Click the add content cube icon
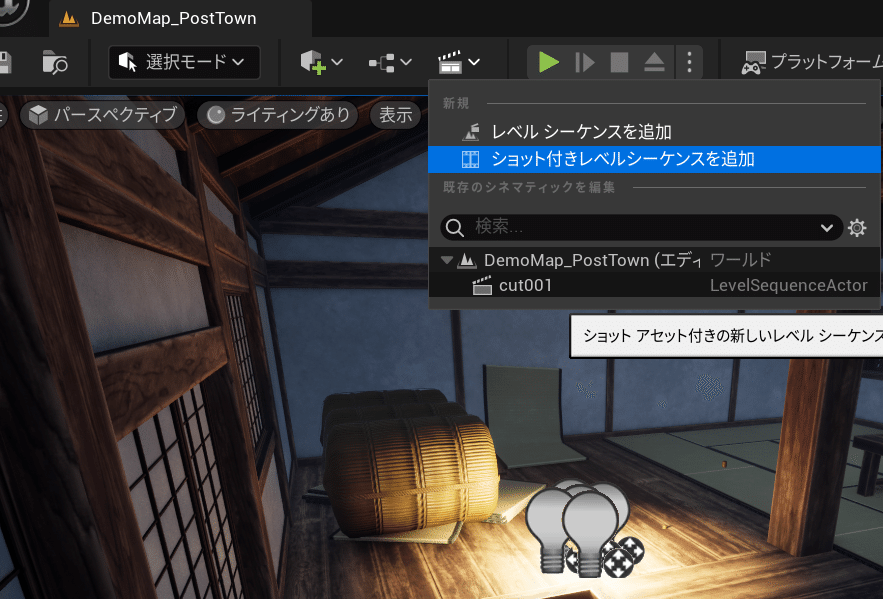 (x=313, y=62)
